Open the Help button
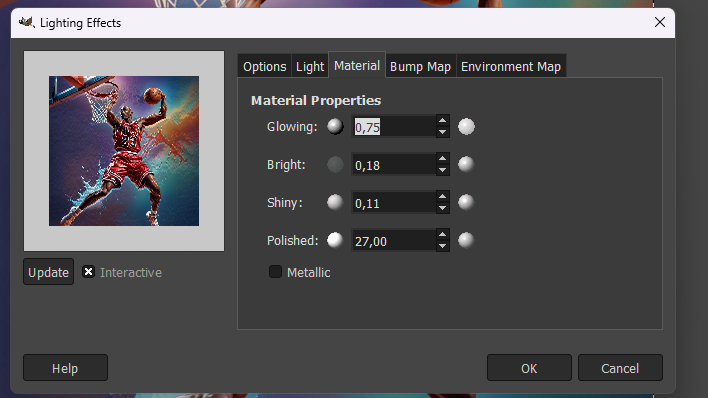708x398 pixels. coord(65,368)
